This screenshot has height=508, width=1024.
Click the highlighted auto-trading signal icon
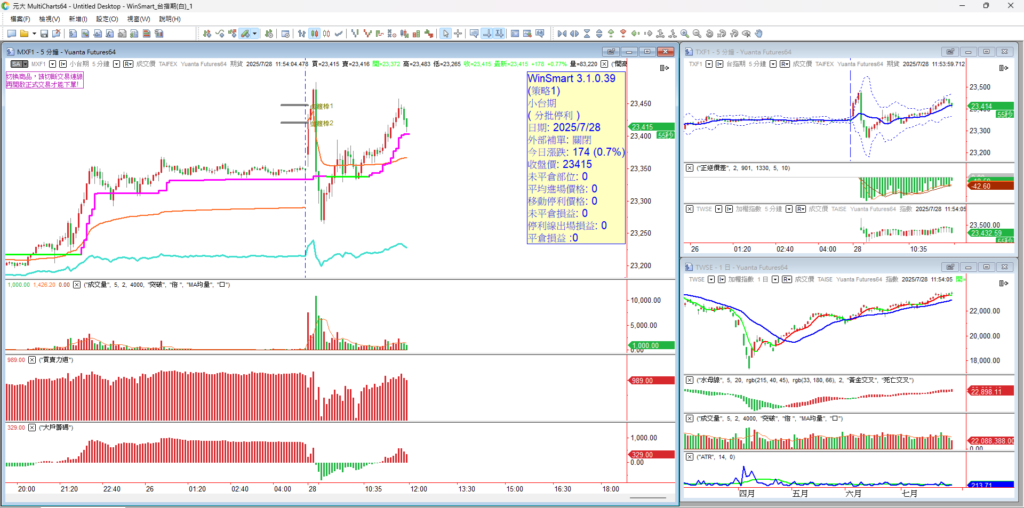(x=245, y=33)
